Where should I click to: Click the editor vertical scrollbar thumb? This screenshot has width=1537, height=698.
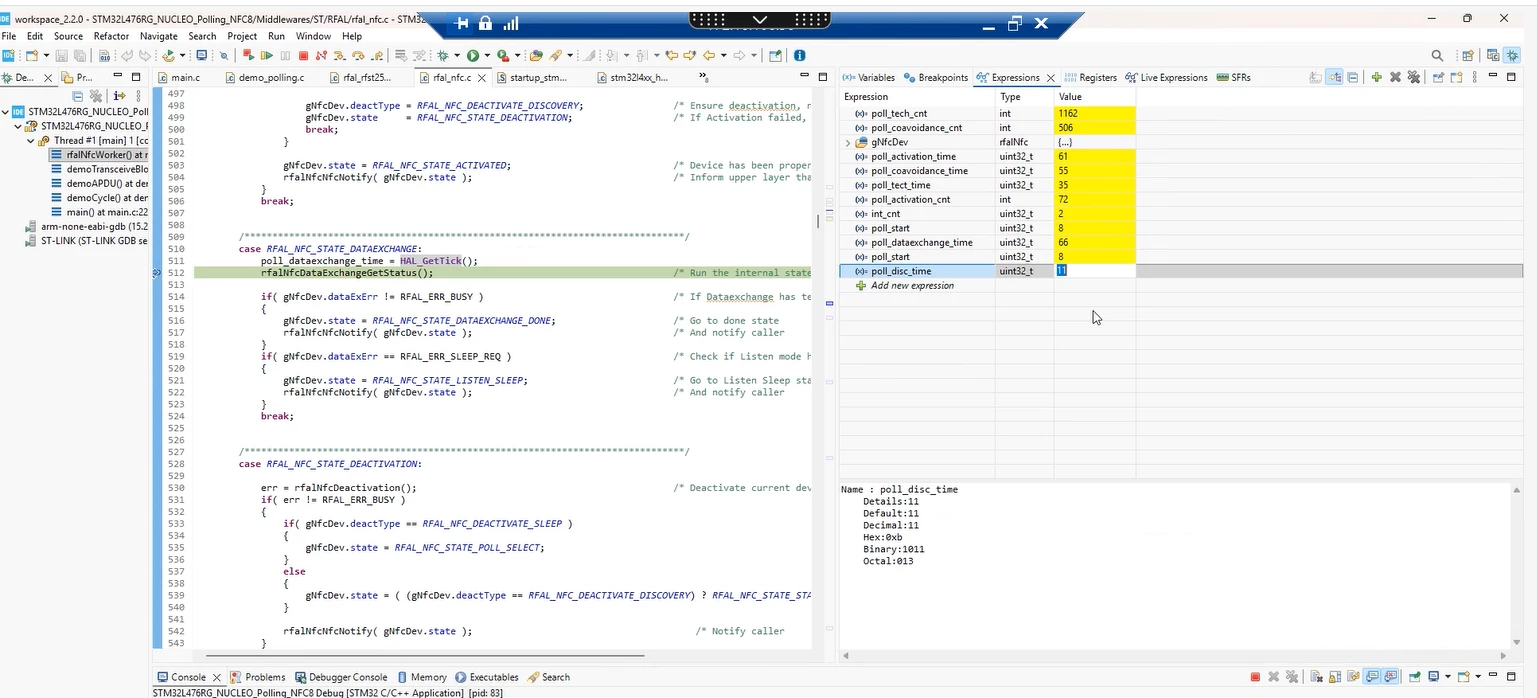coord(818,220)
